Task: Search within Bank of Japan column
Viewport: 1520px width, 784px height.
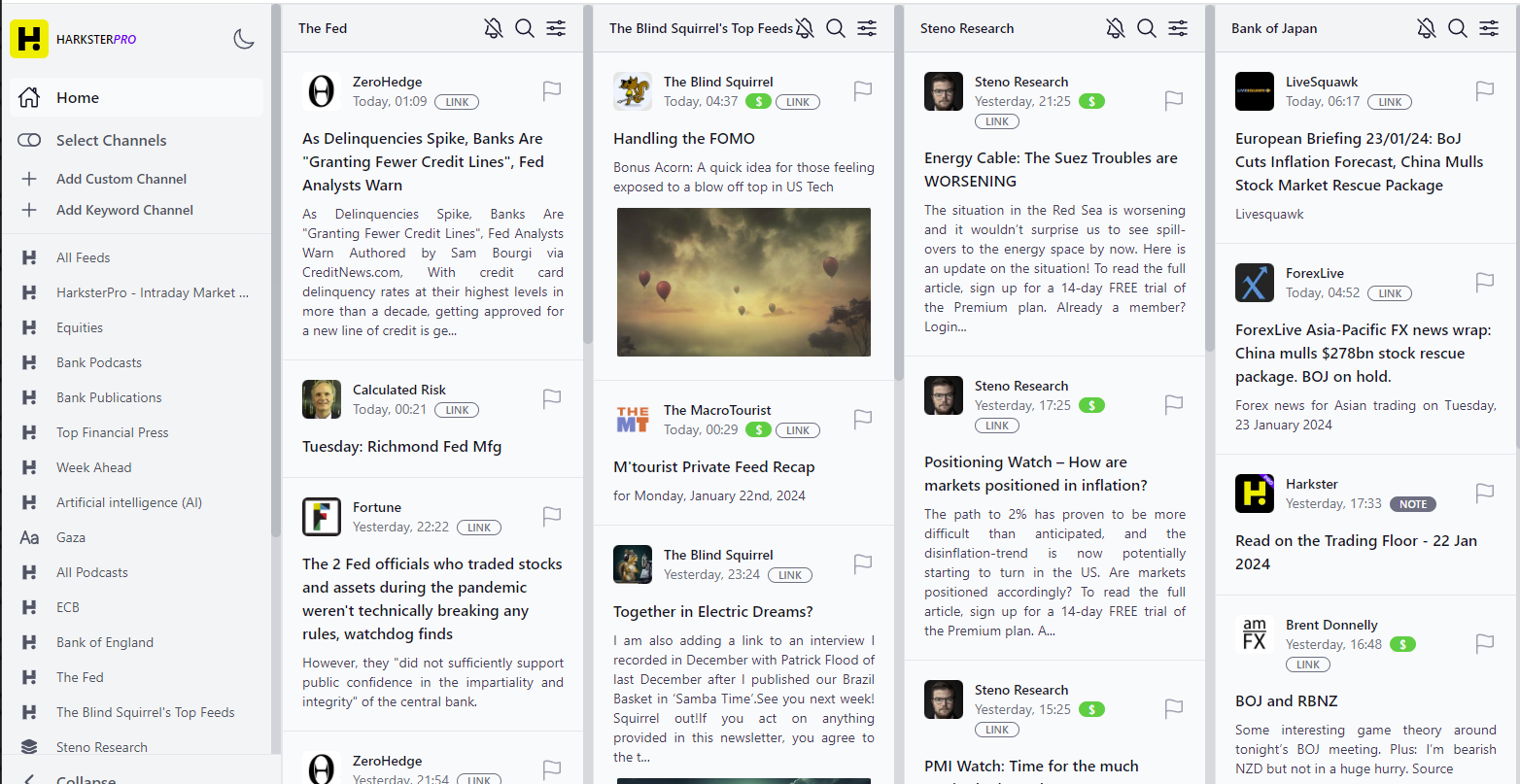Action: click(1458, 28)
